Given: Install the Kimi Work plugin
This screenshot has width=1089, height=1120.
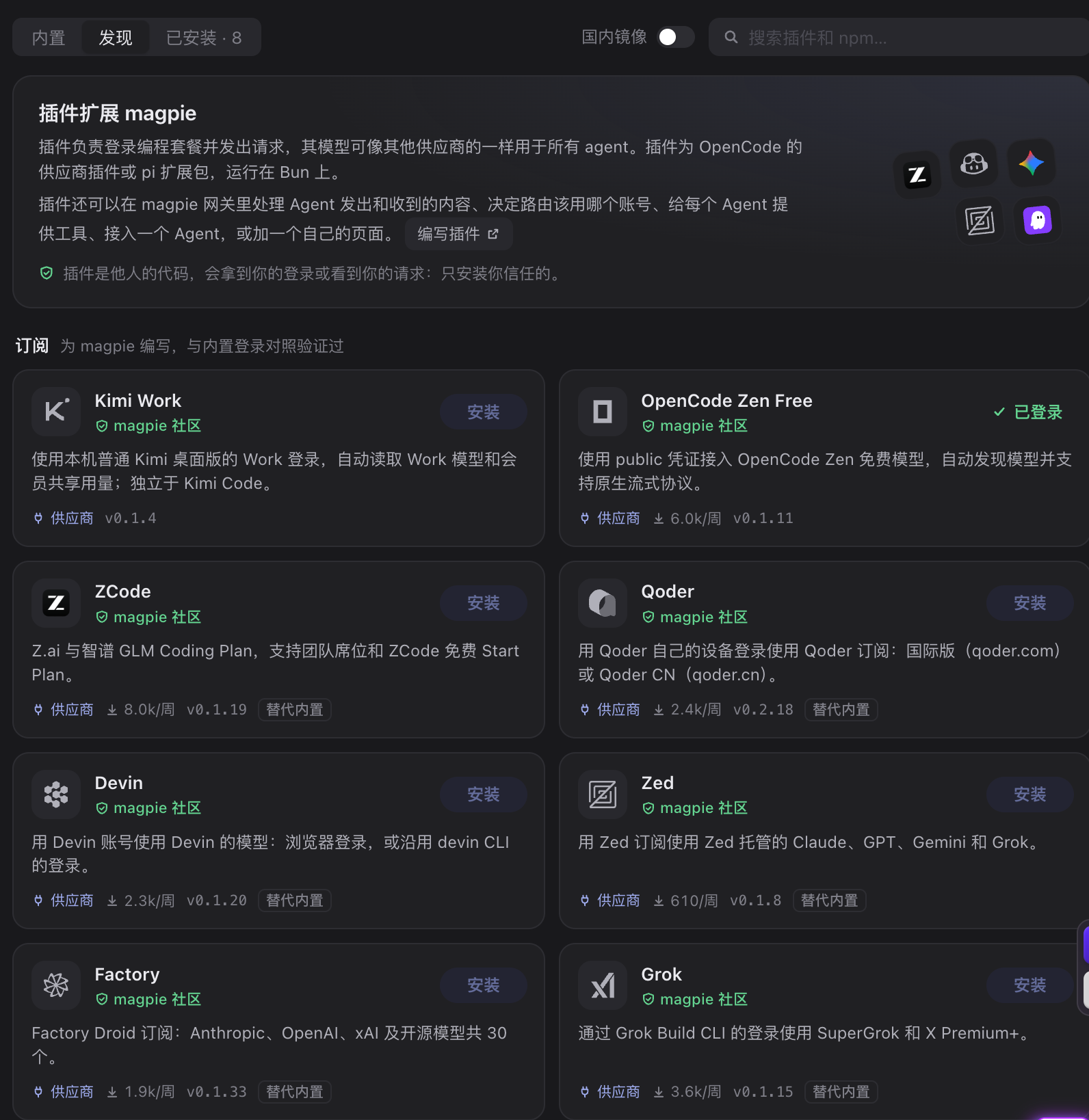Looking at the screenshot, I should coord(484,412).
